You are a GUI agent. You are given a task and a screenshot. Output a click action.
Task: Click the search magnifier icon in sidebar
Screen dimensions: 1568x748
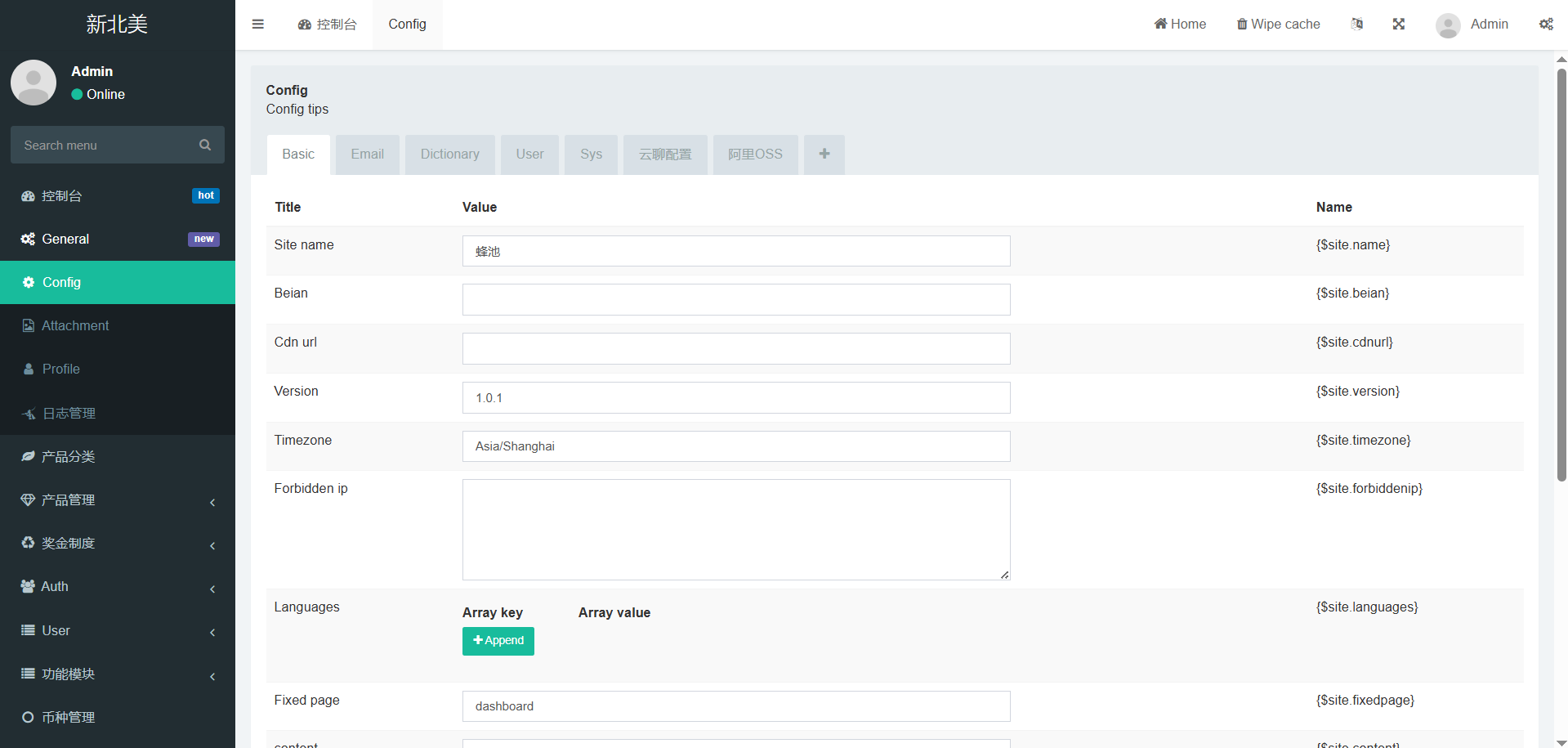tap(205, 145)
